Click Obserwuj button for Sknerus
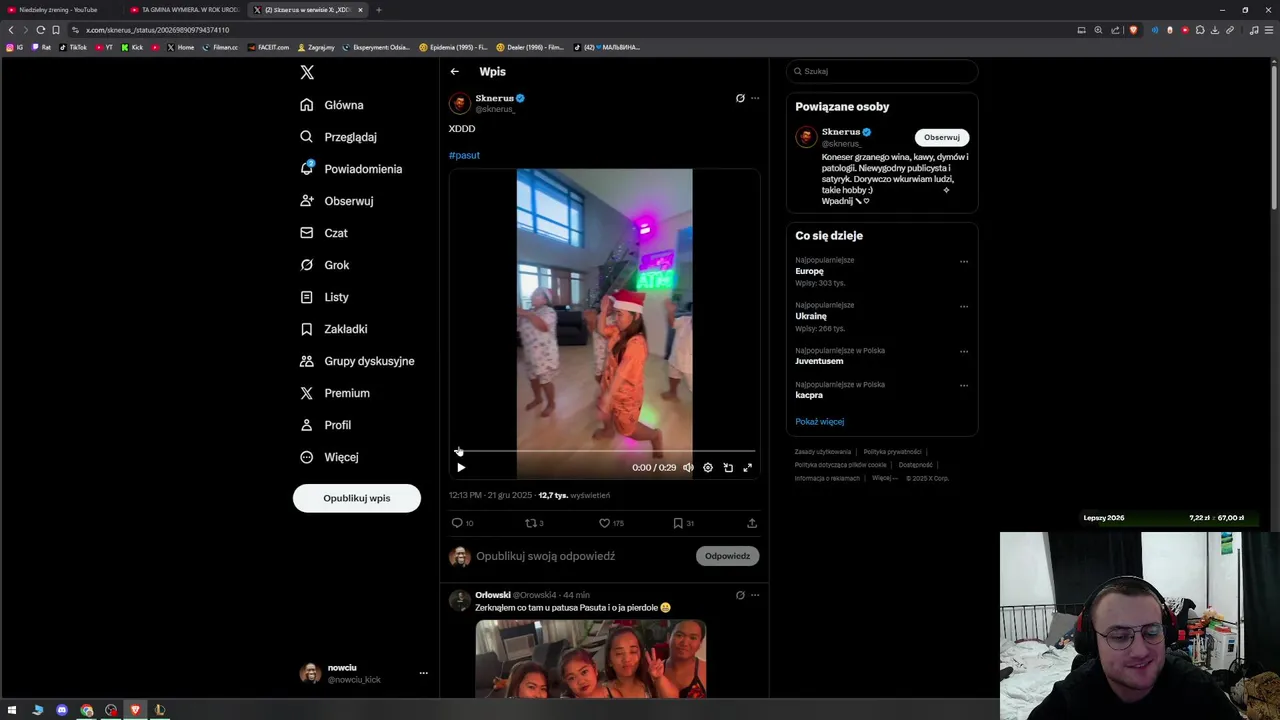The width and height of the screenshot is (1280, 720). (942, 137)
